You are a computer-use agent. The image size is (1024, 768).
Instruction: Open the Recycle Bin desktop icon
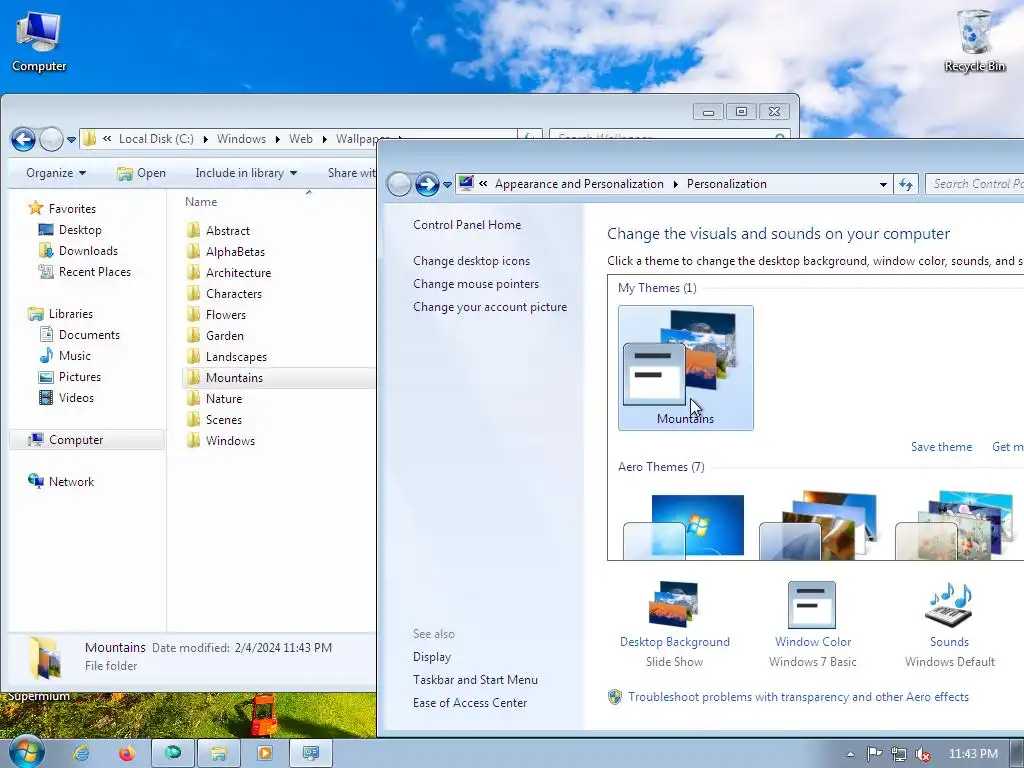[x=974, y=40]
